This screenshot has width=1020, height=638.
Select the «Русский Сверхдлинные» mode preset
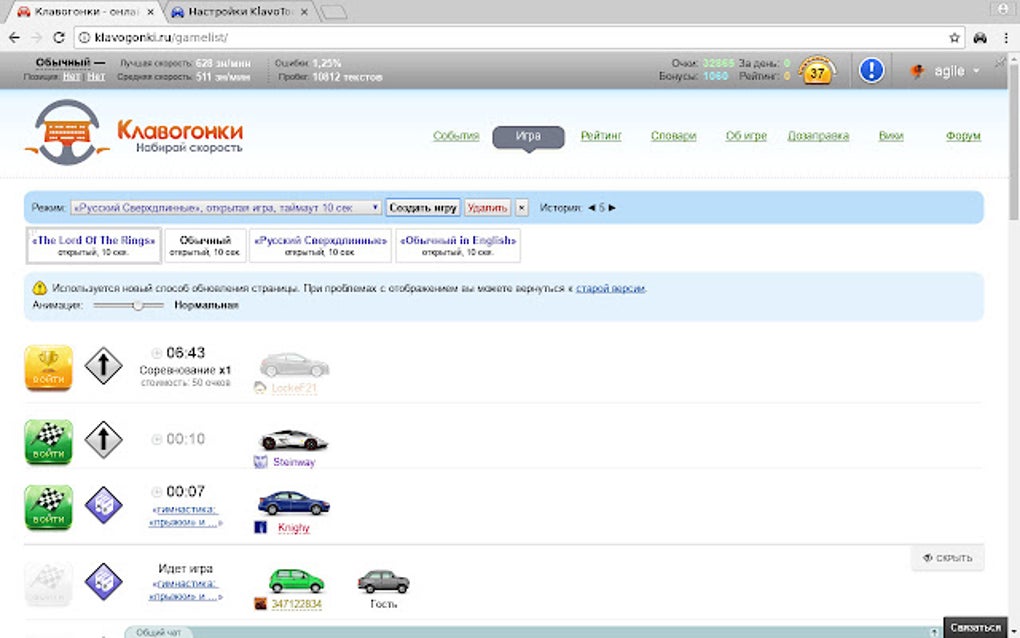pos(320,245)
